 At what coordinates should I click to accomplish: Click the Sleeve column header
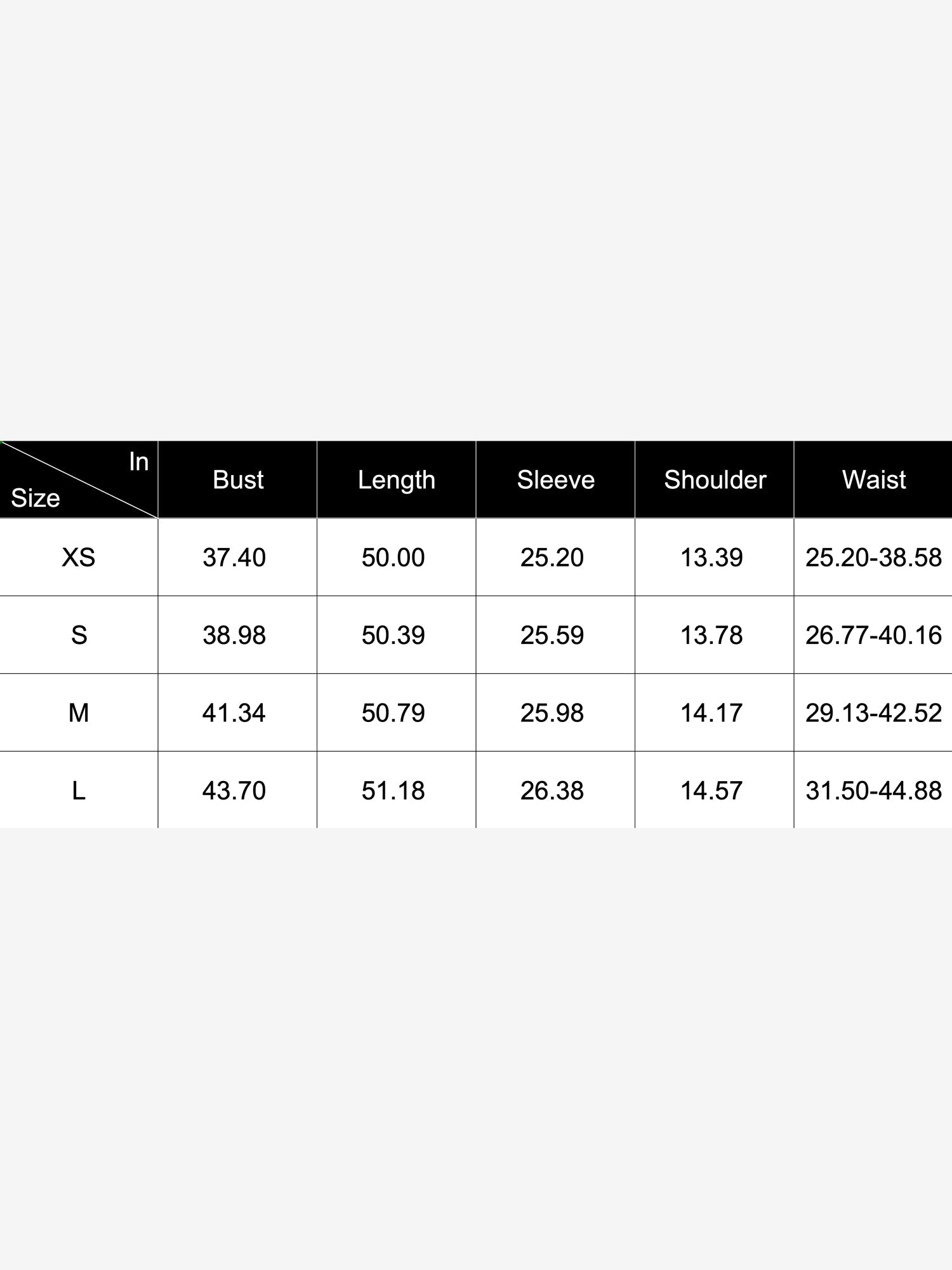tap(555, 479)
